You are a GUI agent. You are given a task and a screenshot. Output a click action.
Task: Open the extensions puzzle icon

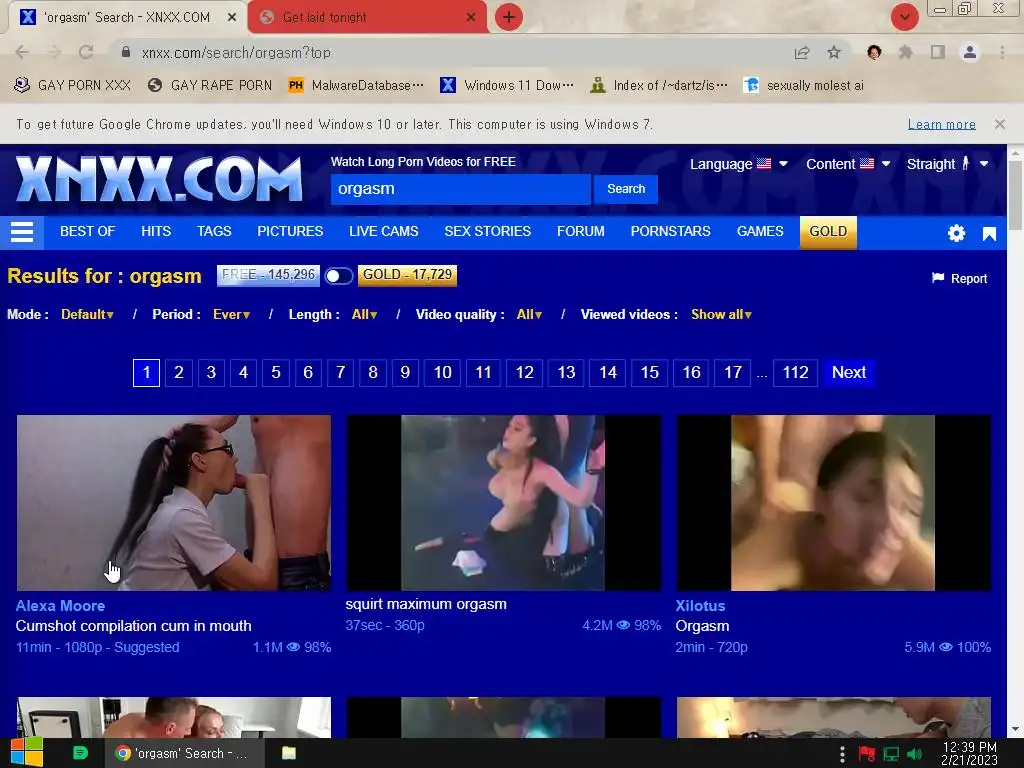coord(905,52)
